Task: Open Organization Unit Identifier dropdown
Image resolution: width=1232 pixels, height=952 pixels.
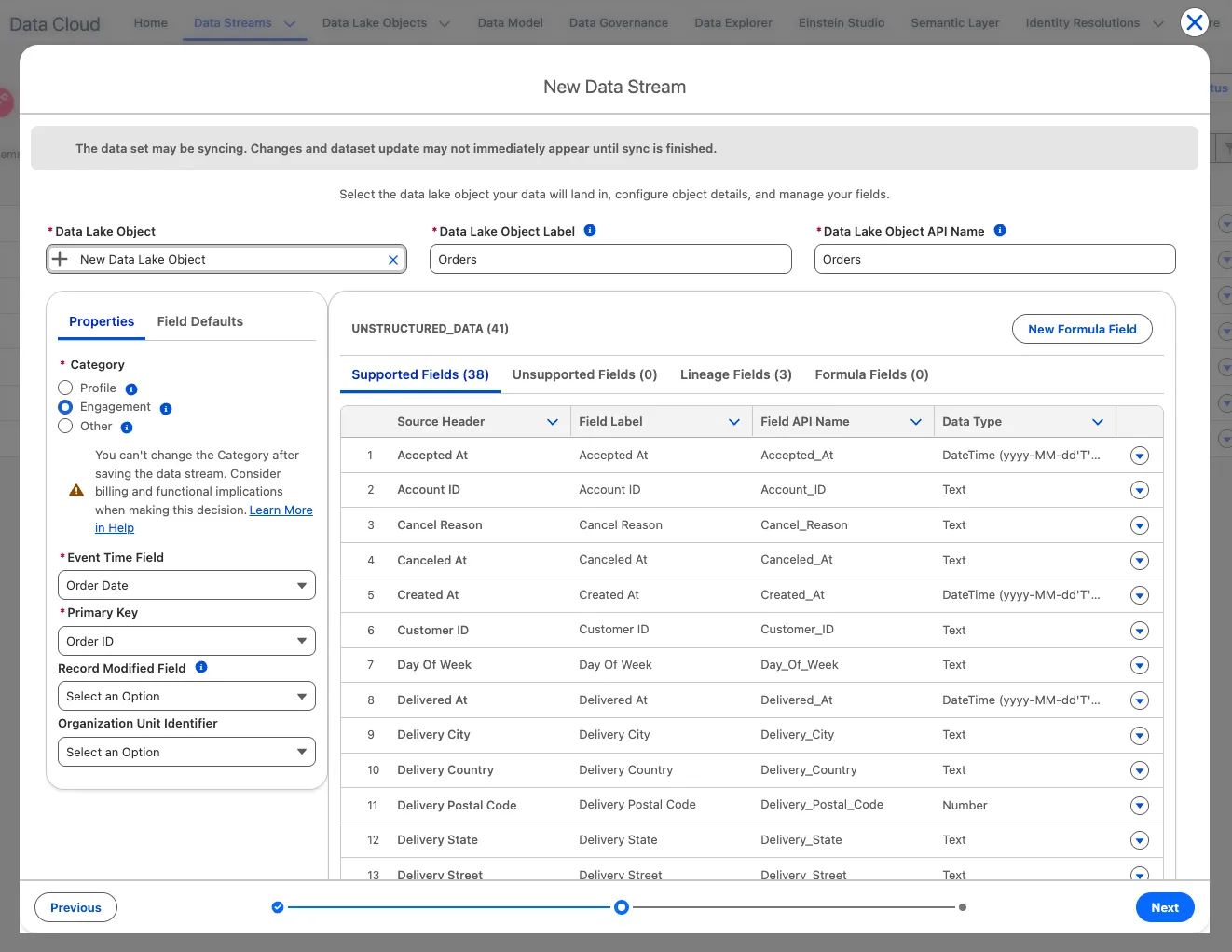Action: (x=186, y=752)
